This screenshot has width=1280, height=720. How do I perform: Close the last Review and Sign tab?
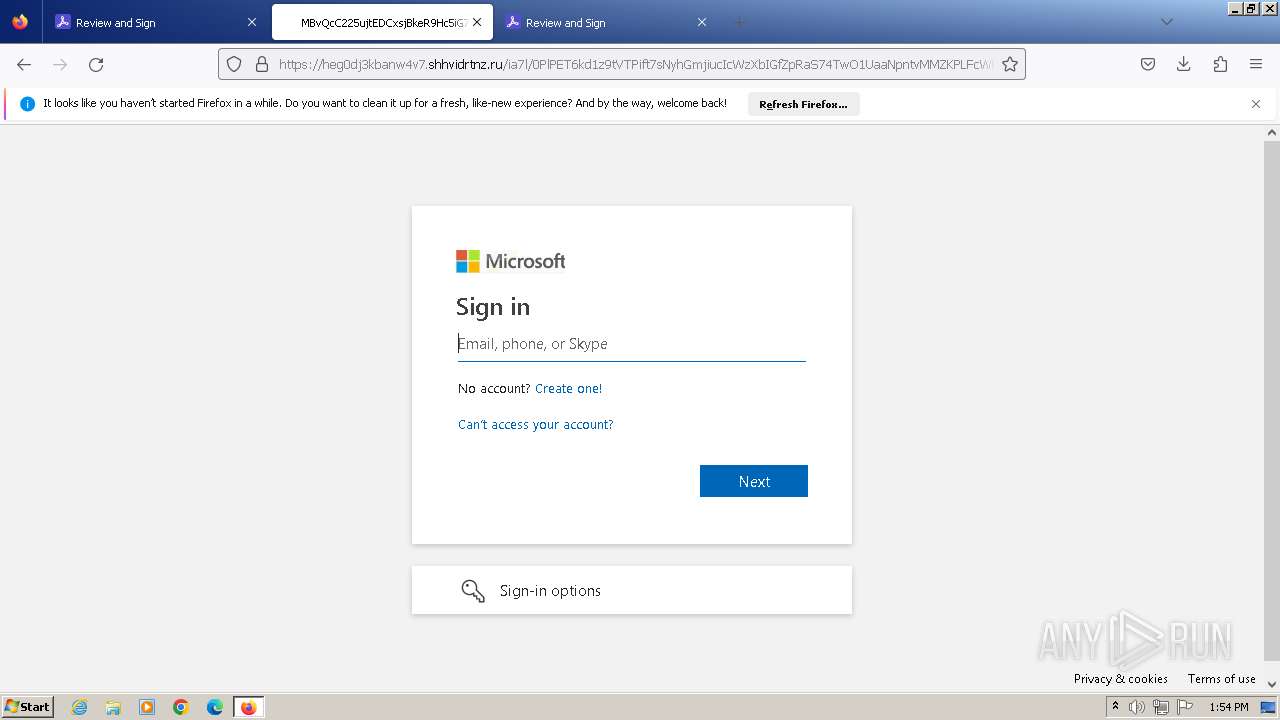click(x=702, y=22)
